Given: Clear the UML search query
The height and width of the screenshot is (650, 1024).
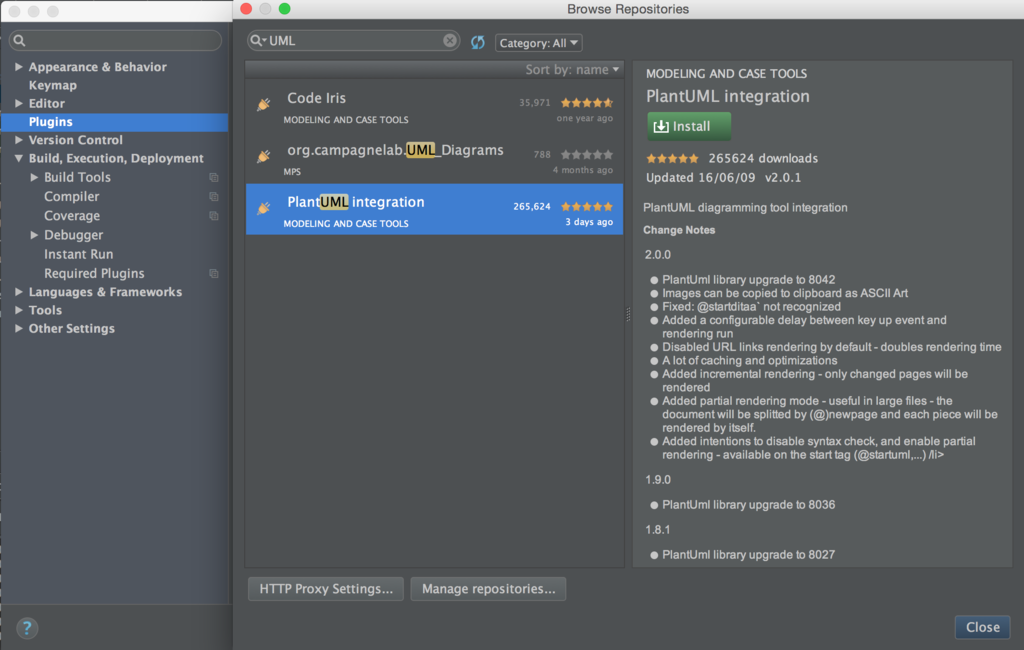Looking at the screenshot, I should pos(450,40).
